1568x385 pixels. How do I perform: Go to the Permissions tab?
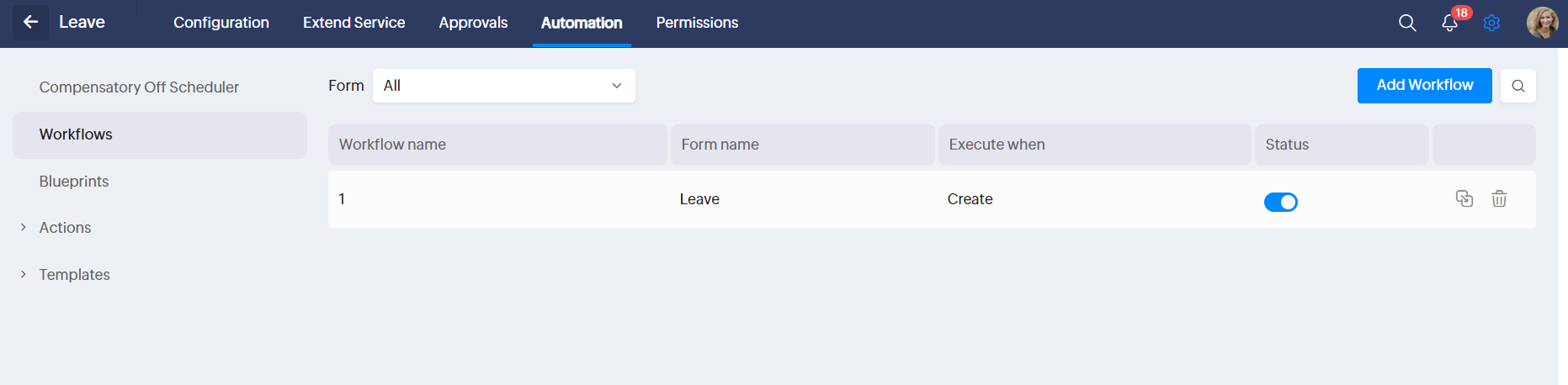[x=697, y=23]
